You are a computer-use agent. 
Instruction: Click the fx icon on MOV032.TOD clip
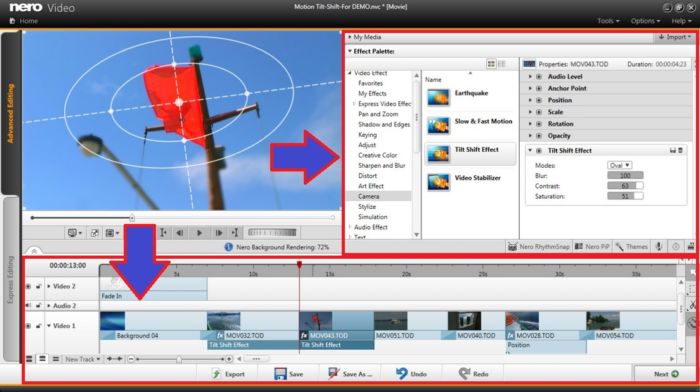[x=220, y=335]
